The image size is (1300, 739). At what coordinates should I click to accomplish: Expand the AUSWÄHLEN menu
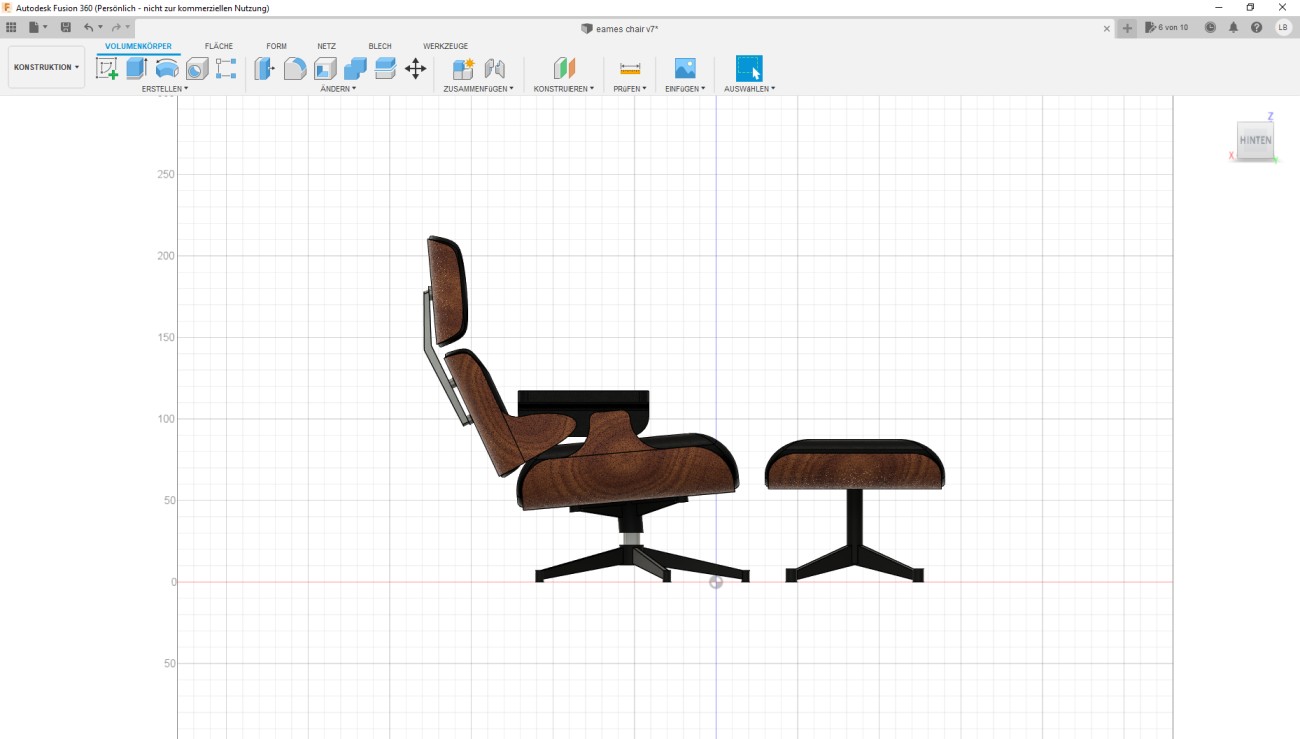749,88
